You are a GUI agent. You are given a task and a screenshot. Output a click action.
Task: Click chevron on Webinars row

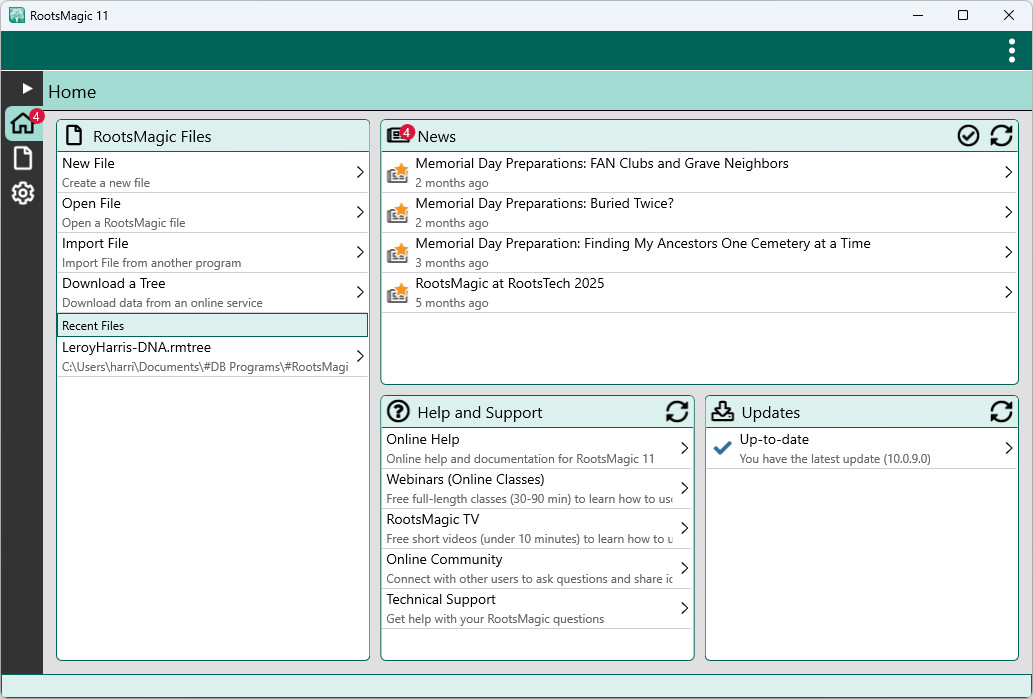(x=684, y=488)
